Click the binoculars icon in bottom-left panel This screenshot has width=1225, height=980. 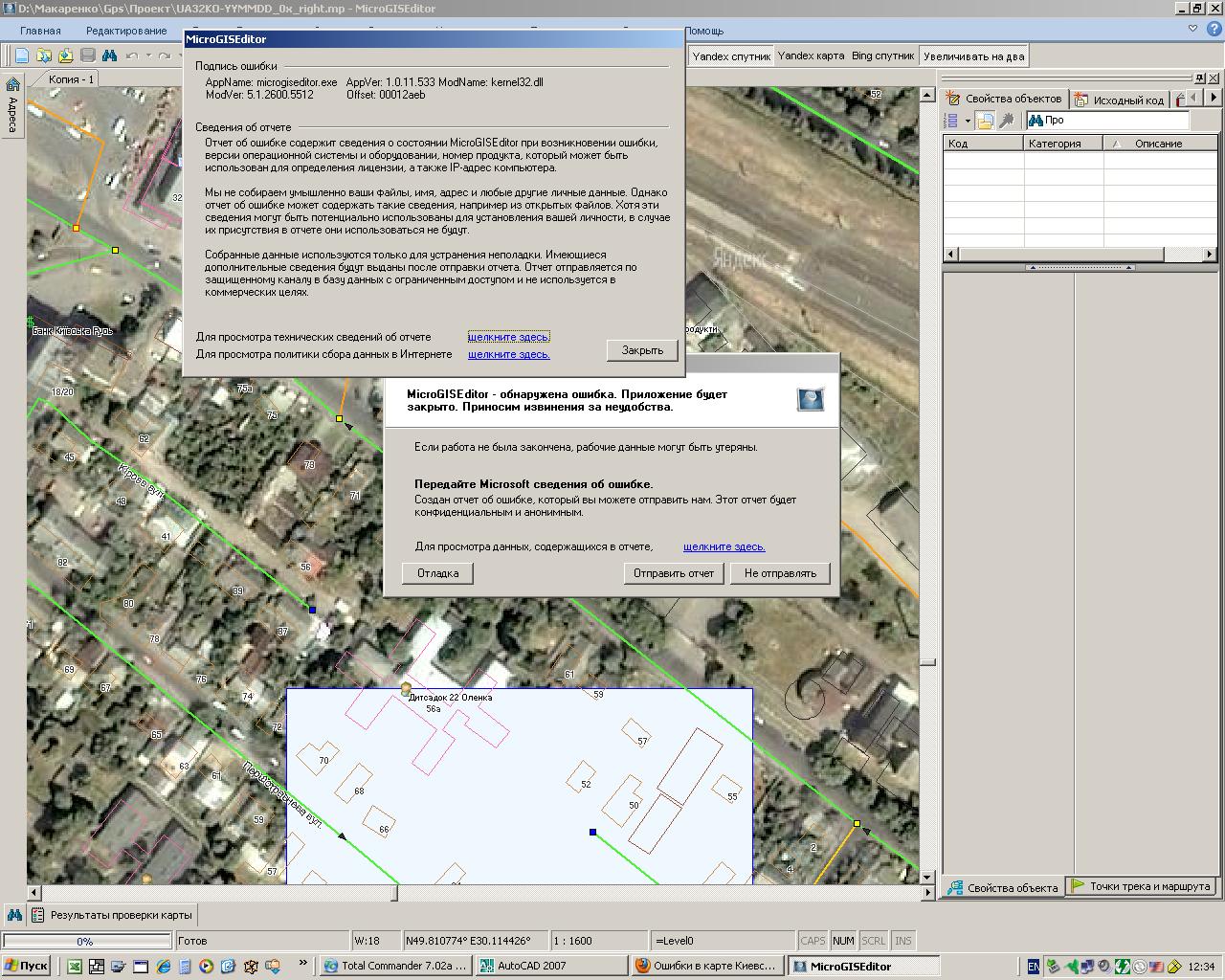point(14,915)
